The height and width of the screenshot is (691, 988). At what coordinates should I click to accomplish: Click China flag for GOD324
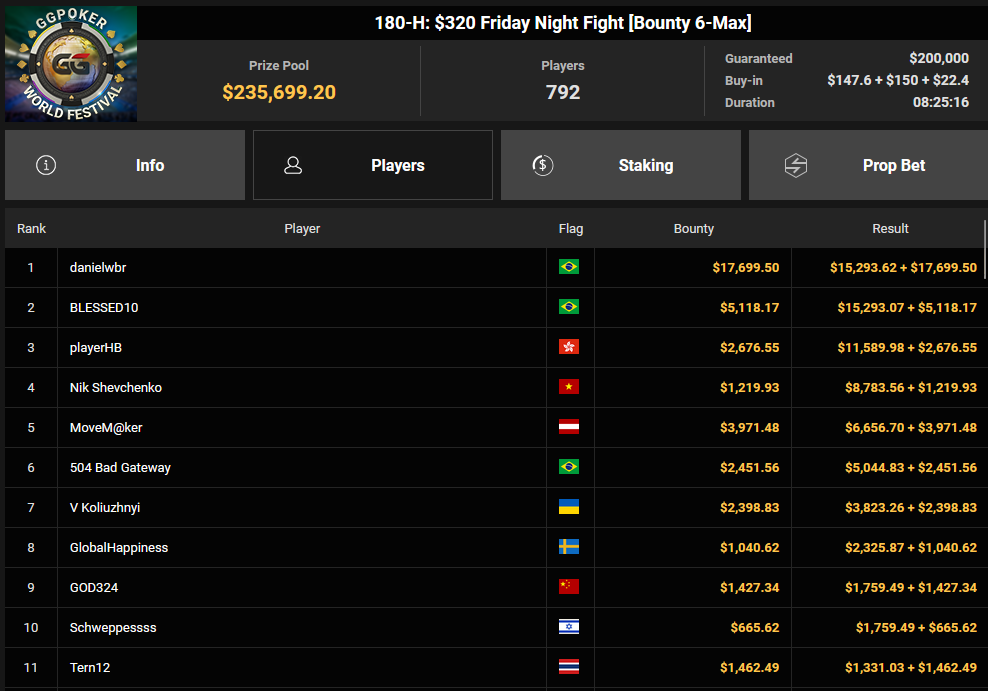point(569,587)
